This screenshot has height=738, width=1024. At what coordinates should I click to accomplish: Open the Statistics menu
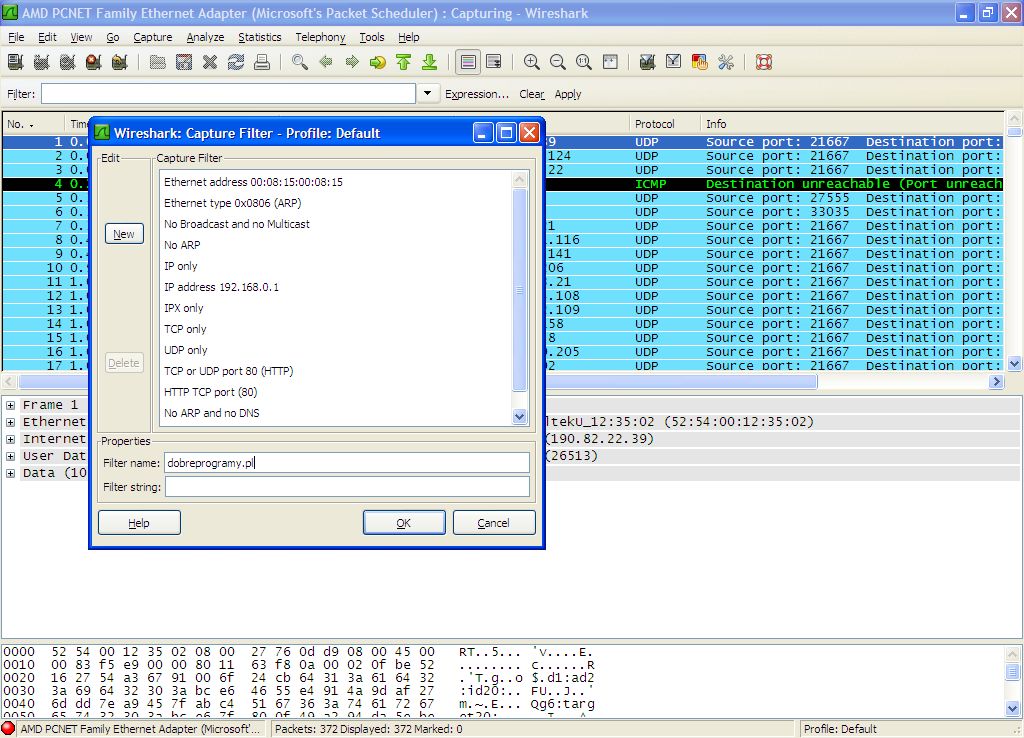click(x=259, y=37)
